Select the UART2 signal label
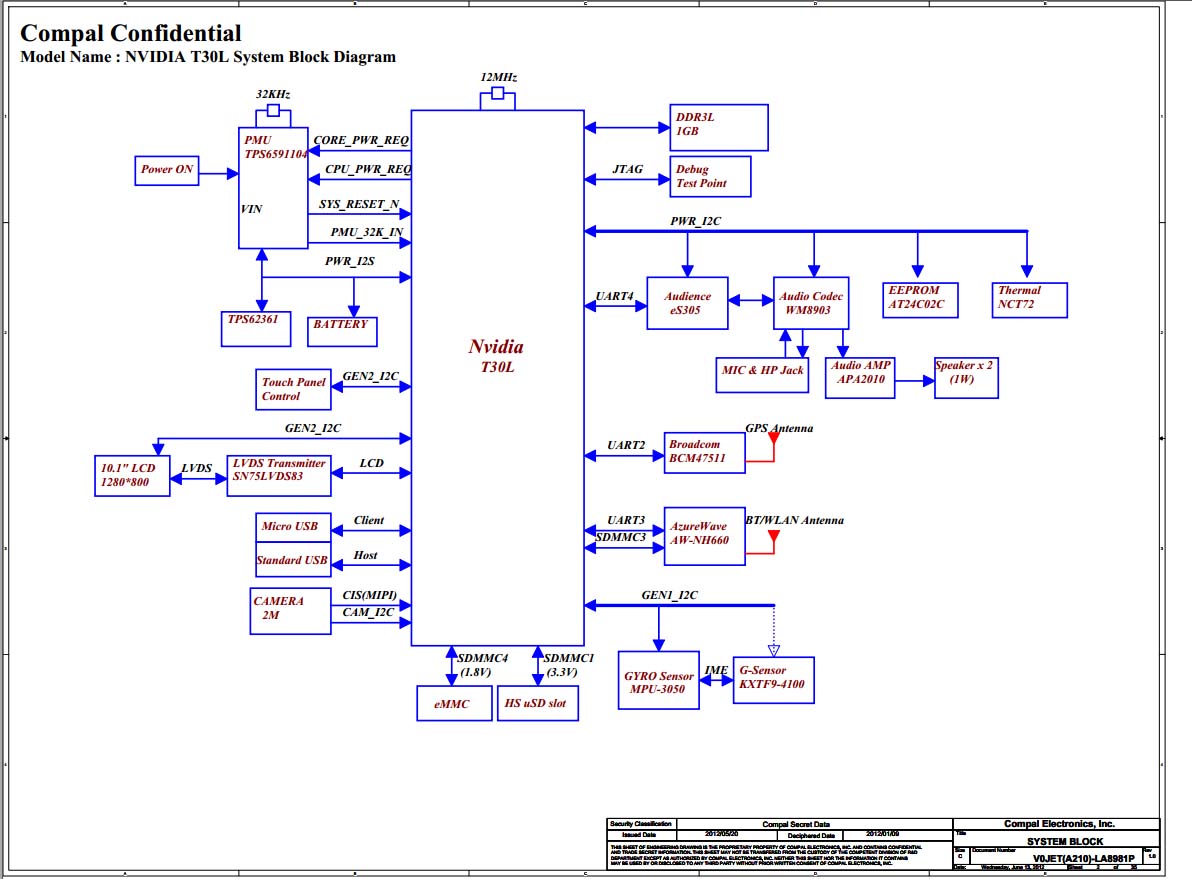Image resolution: width=1192 pixels, height=879 pixels. 626,445
